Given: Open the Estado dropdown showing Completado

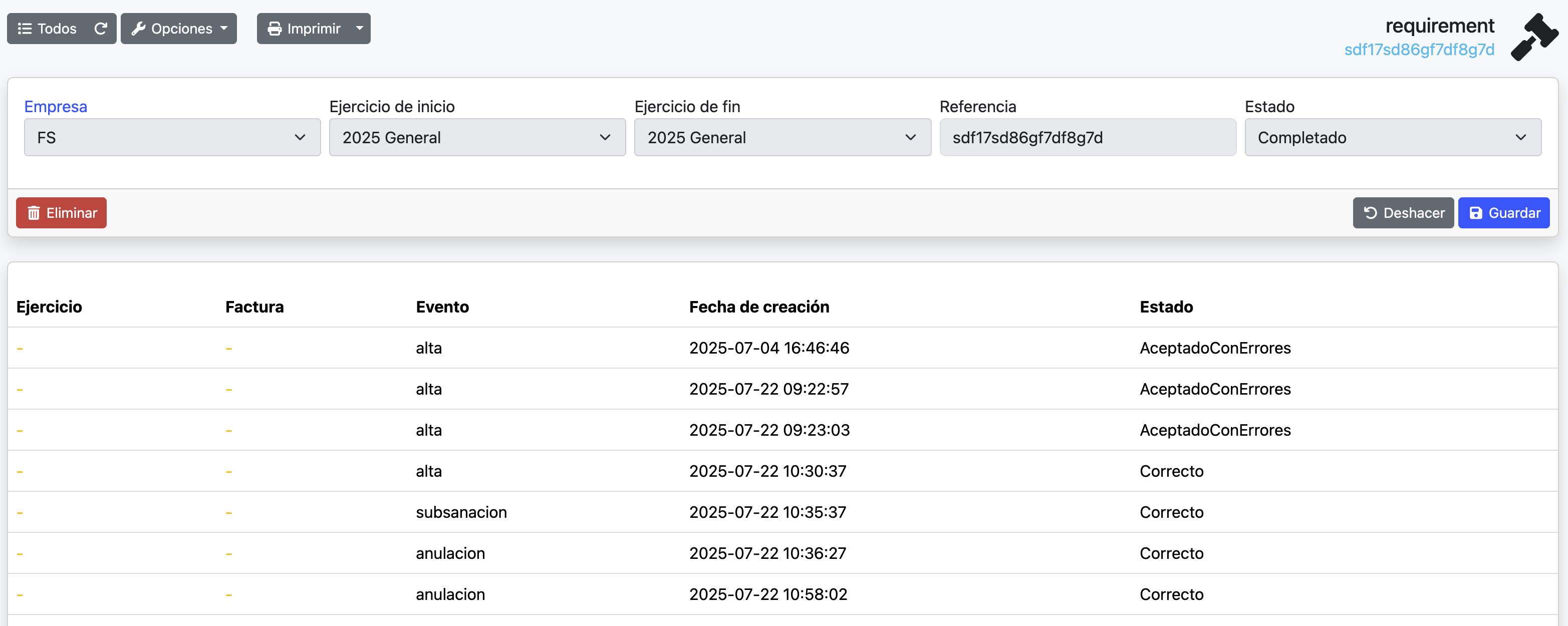Looking at the screenshot, I should (x=1393, y=138).
